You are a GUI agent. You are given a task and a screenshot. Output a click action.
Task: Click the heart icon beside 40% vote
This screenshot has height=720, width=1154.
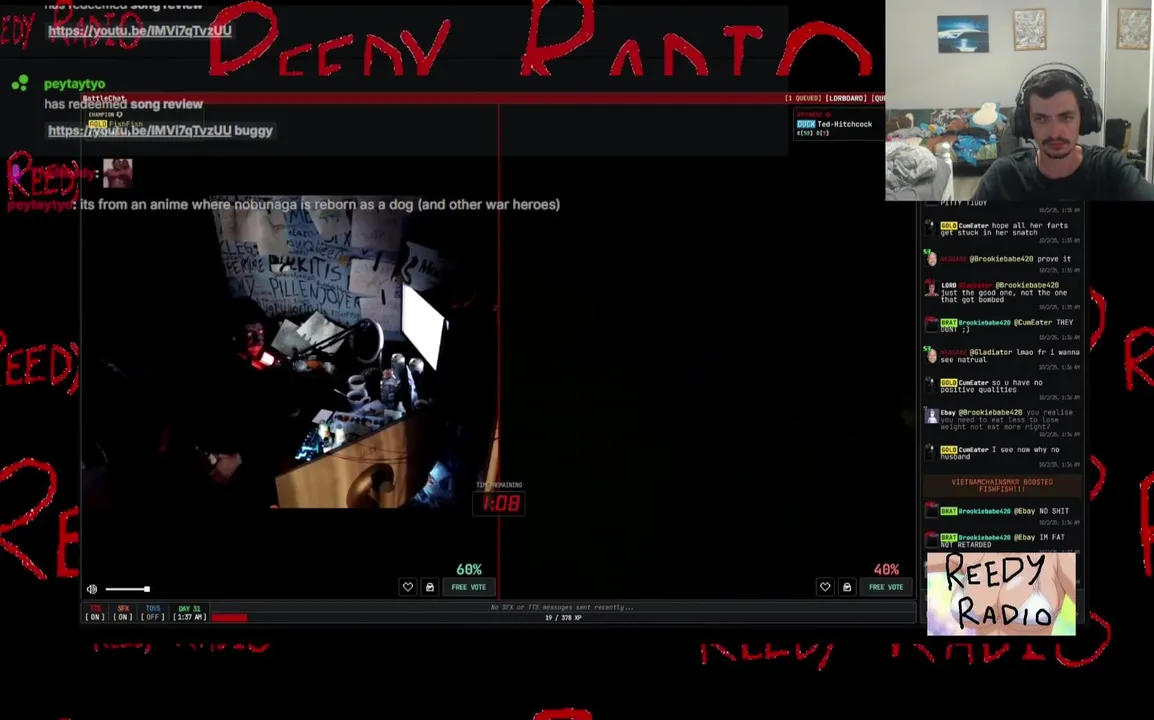tap(825, 587)
